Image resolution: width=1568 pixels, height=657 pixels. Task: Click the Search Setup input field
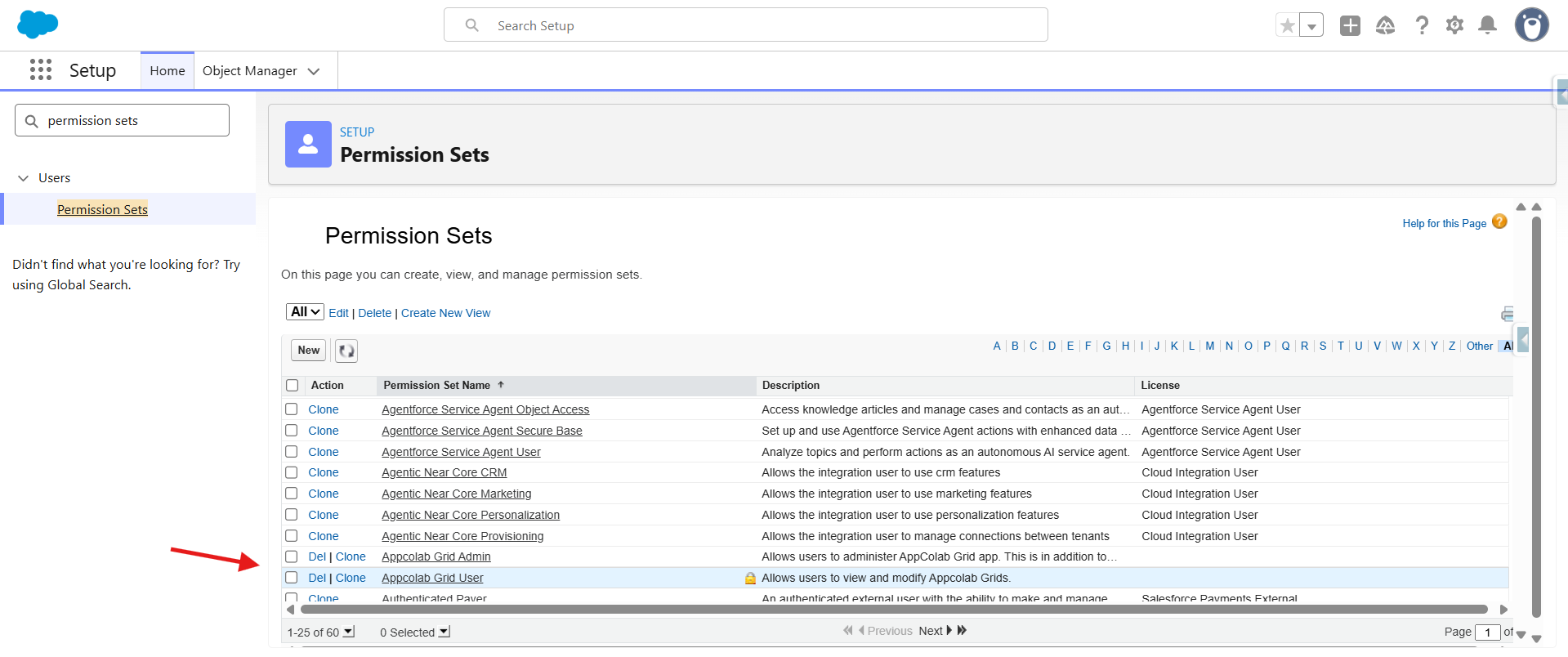coord(746,25)
